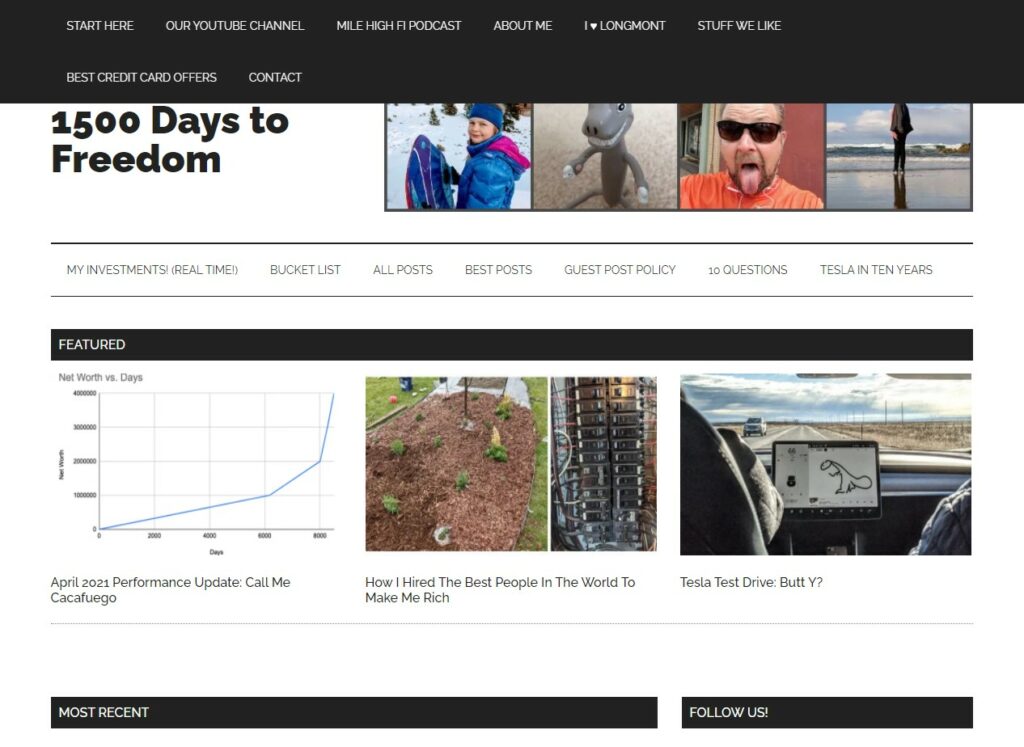
Task: Click the 1500 Days to Freedom site title
Action: click(170, 140)
